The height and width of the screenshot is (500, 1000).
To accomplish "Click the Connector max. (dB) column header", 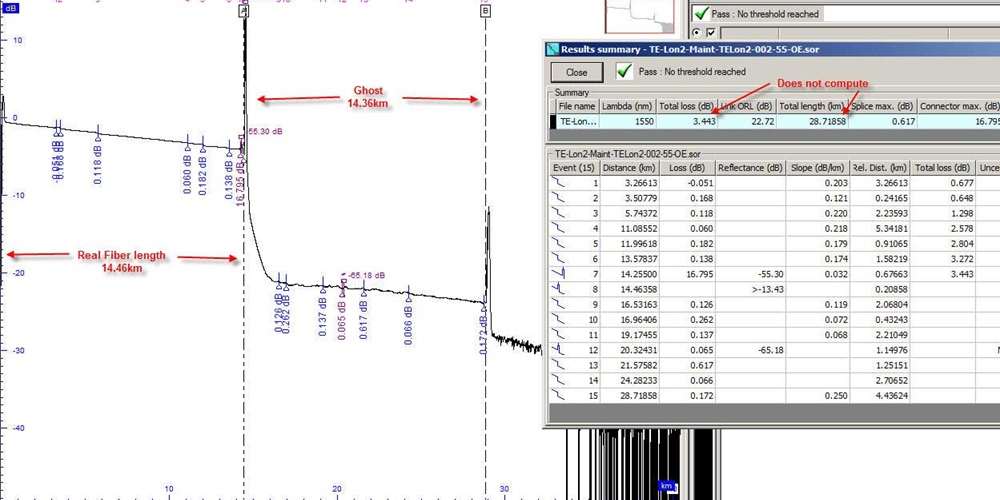I will [959, 106].
